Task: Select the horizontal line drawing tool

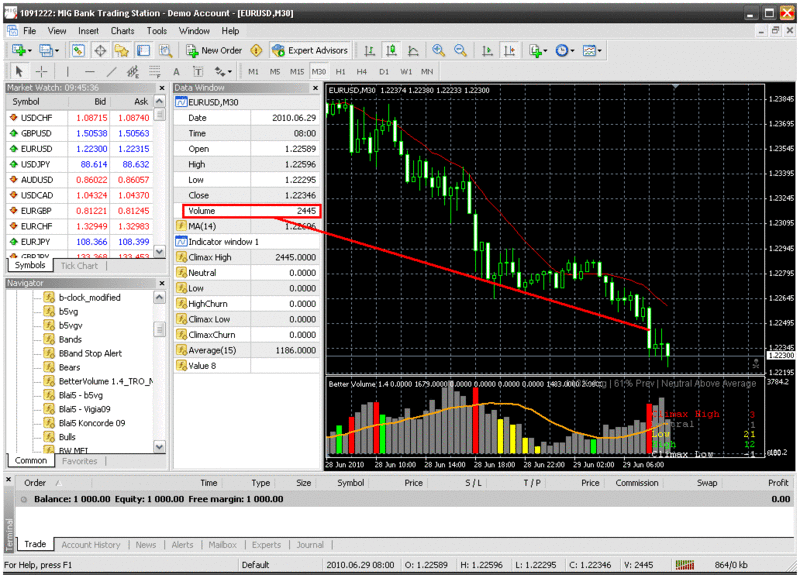Action: point(89,72)
